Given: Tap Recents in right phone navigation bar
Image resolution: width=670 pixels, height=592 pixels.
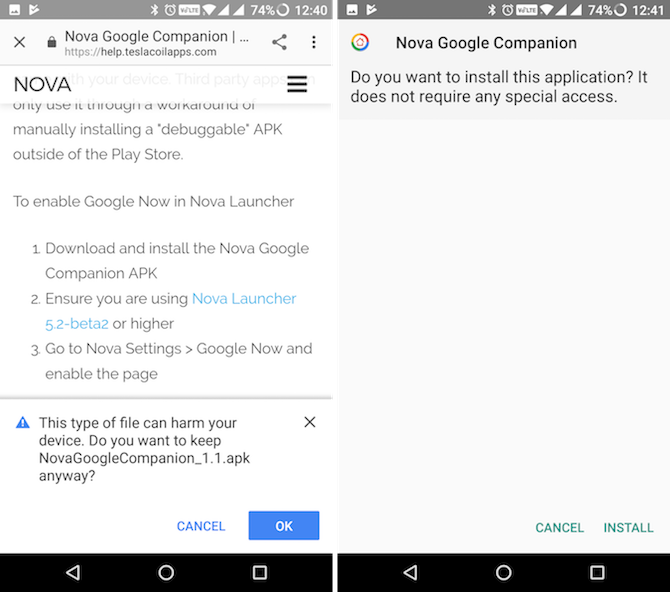Looking at the screenshot, I should coord(597,572).
